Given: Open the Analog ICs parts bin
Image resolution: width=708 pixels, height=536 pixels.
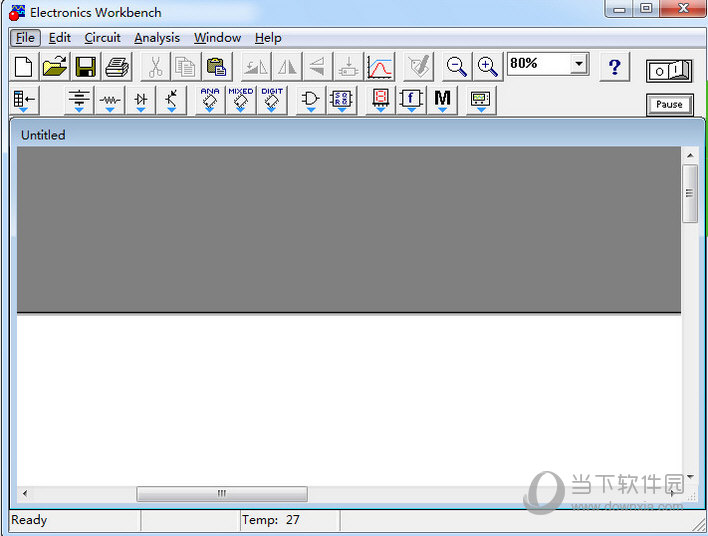Looking at the screenshot, I should (x=210, y=100).
